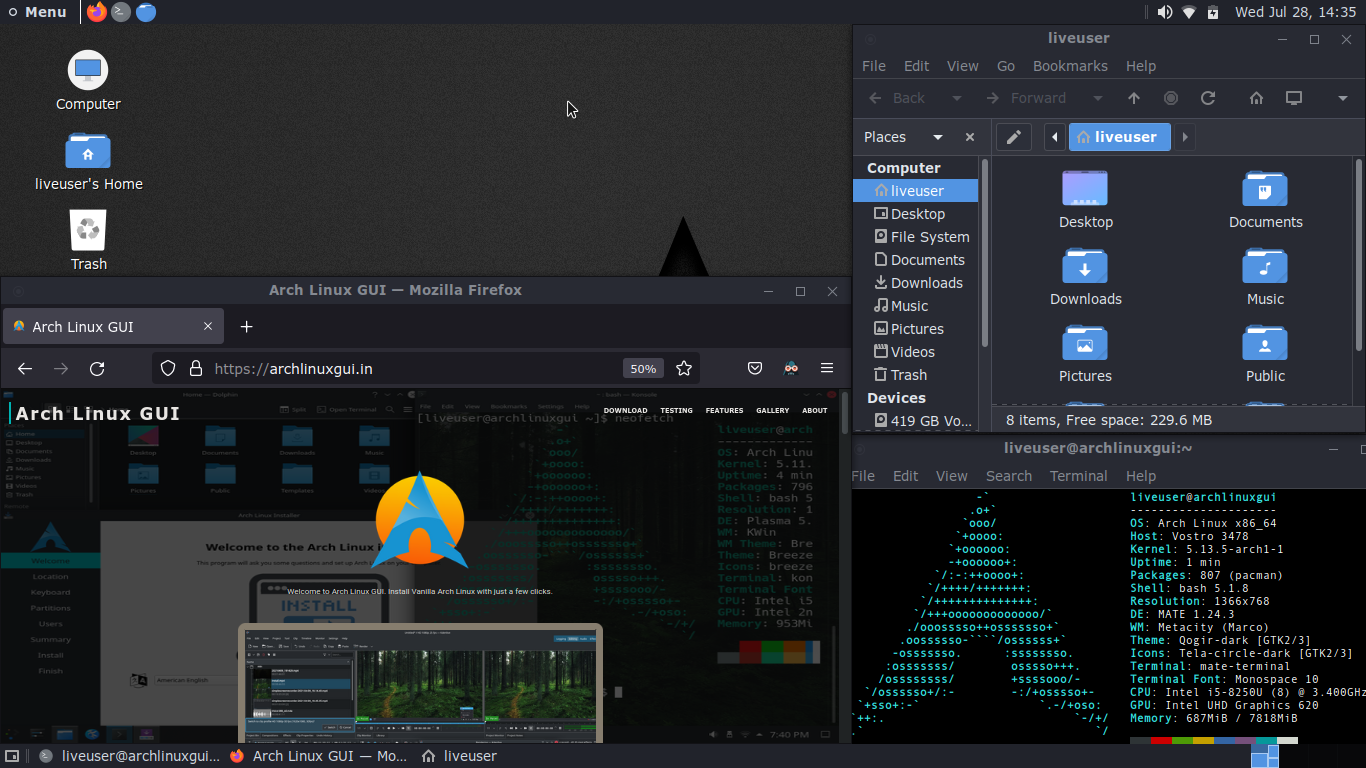Reload the Firefox page
The height and width of the screenshot is (768, 1366).
coord(97,369)
